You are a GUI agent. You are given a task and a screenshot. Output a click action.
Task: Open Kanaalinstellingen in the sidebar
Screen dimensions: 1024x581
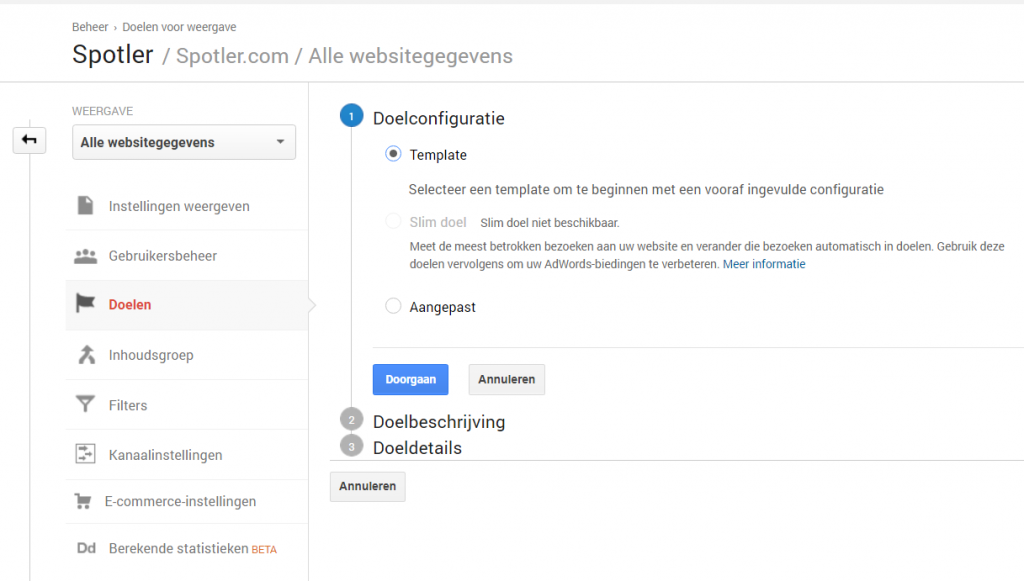pyautogui.click(x=187, y=455)
